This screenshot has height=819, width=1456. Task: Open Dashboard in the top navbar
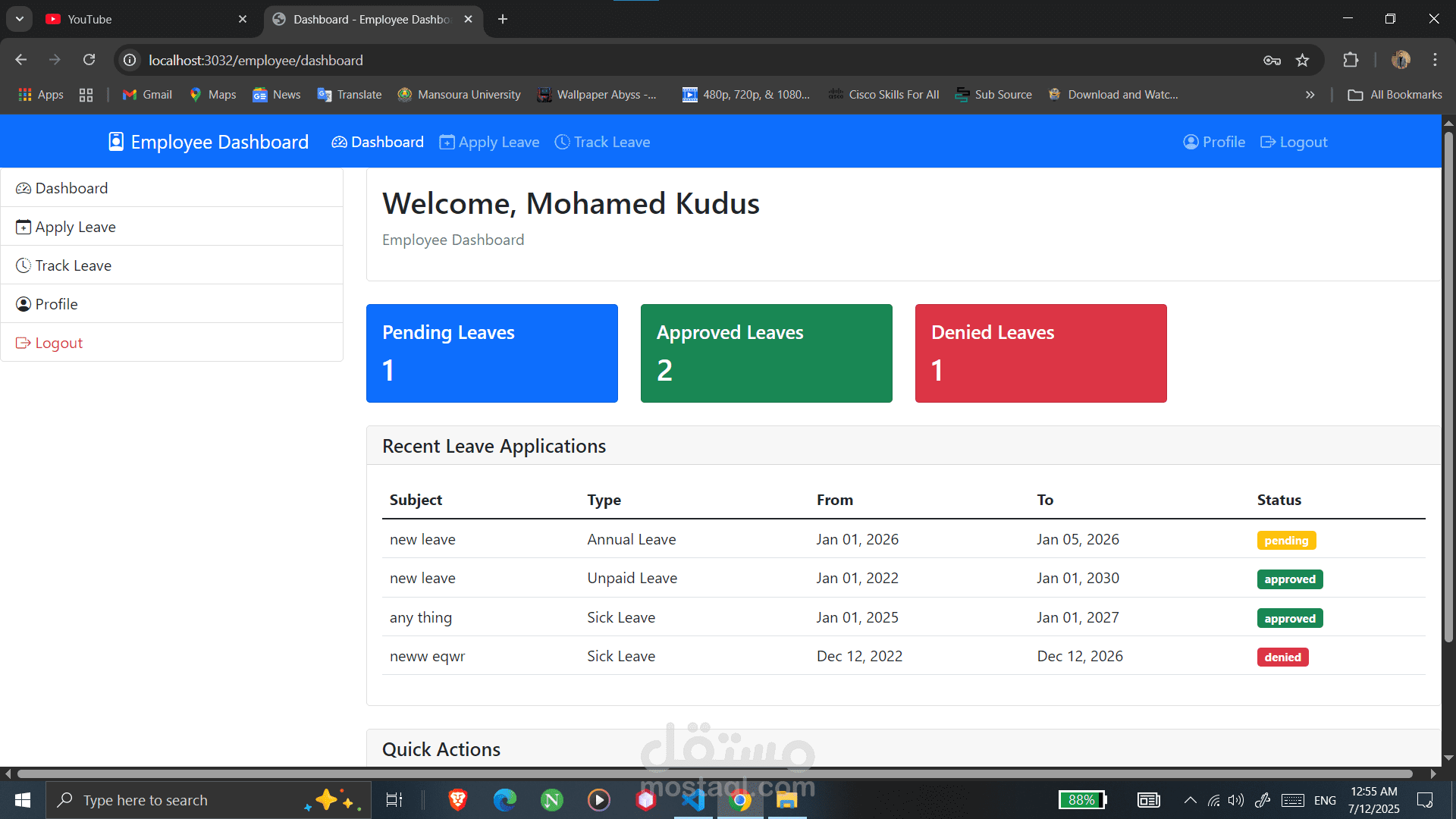coord(378,142)
